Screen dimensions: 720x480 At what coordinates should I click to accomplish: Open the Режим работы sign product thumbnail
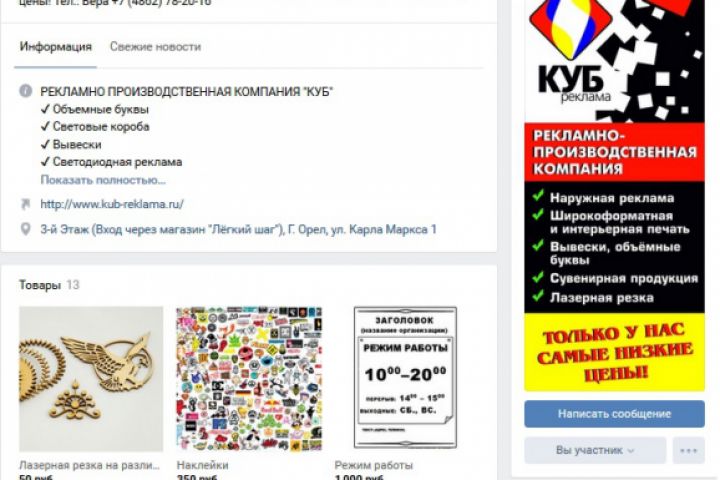[405, 378]
